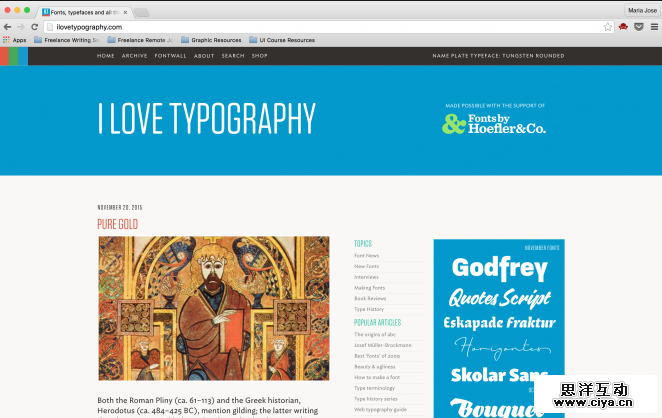Screen dimensions: 662x418
Task: Open the Josef Müller-Brockmann article
Action: click(383, 345)
